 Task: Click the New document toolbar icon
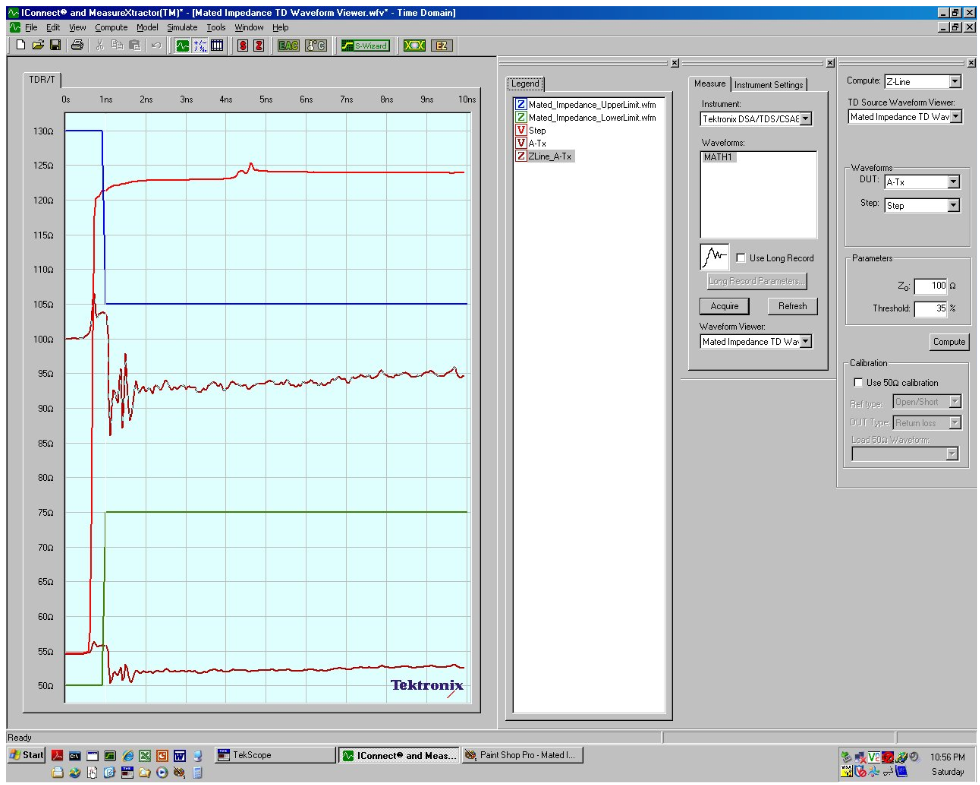(x=21, y=45)
